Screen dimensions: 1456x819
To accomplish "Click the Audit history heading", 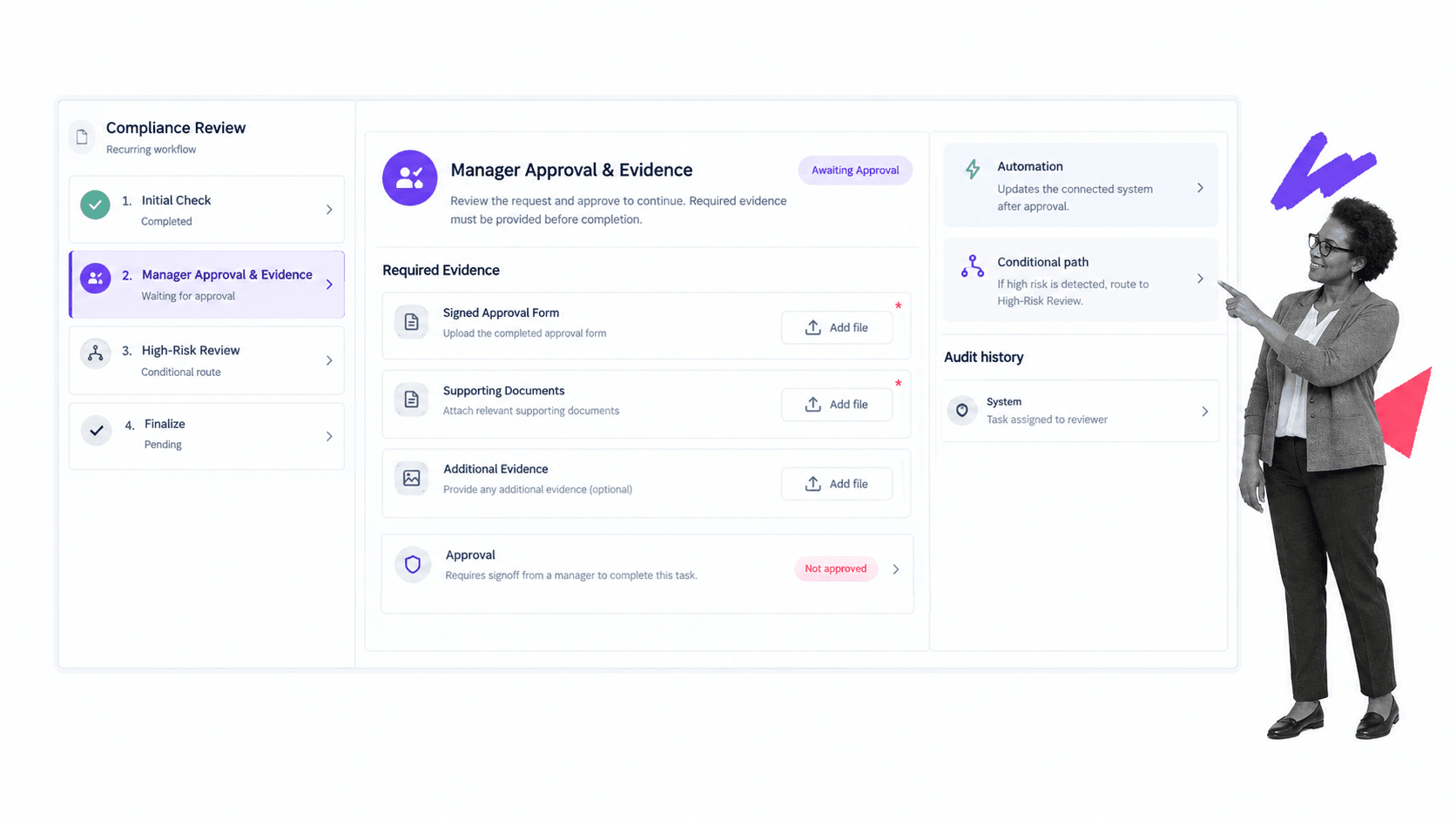I will [x=984, y=357].
